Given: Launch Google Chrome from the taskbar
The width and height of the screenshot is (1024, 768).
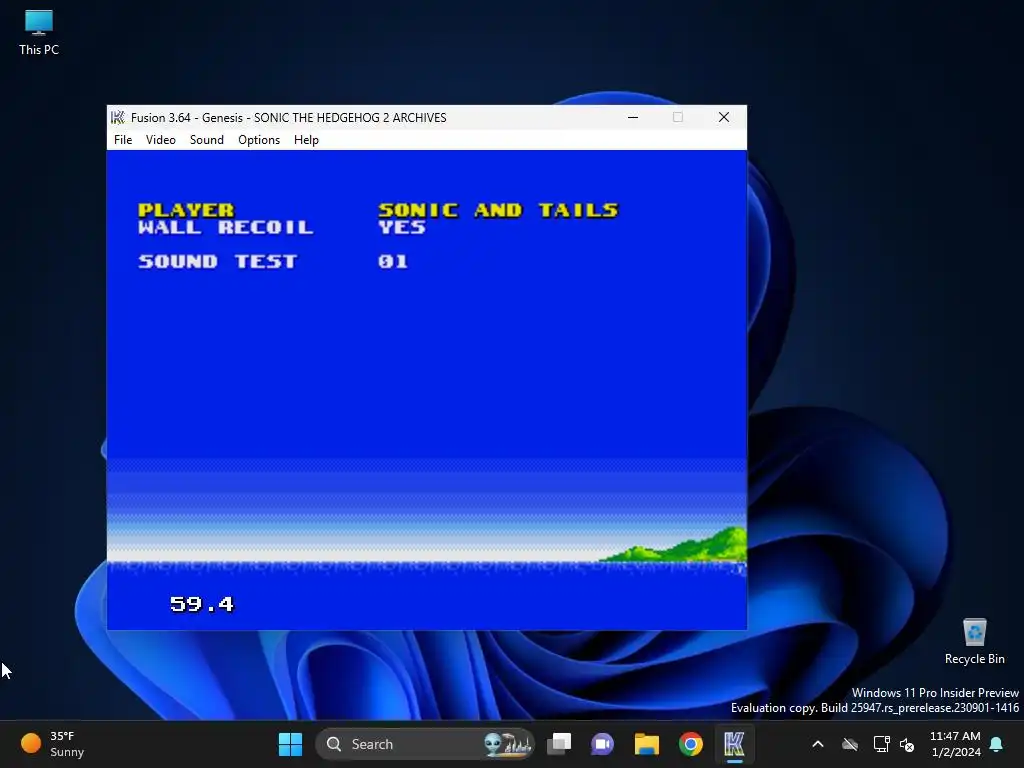Looking at the screenshot, I should (x=690, y=744).
